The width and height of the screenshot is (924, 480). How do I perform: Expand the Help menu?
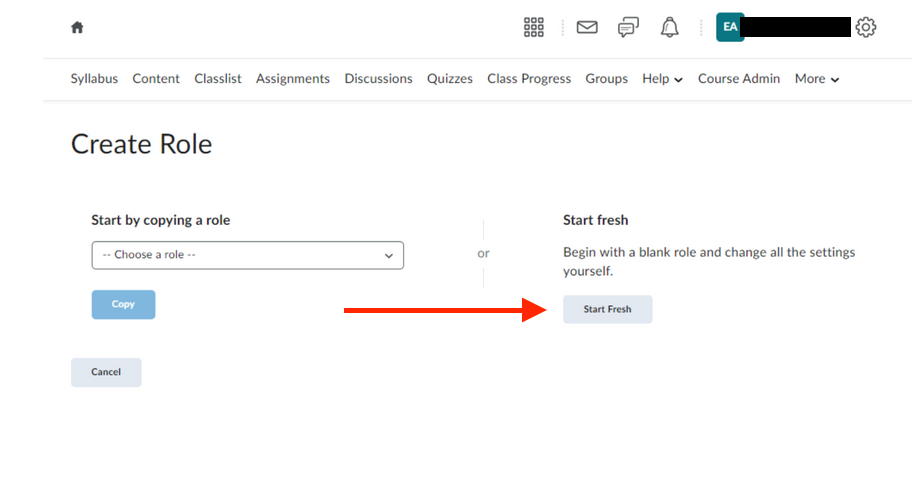coord(662,79)
